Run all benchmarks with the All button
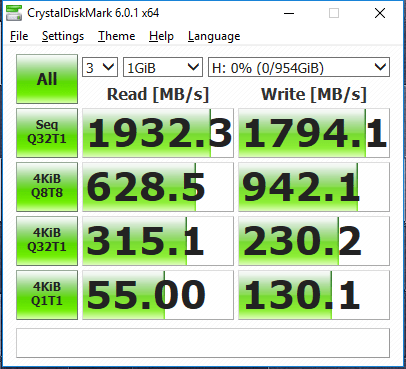Screen dimensions: 406x369 [47, 79]
